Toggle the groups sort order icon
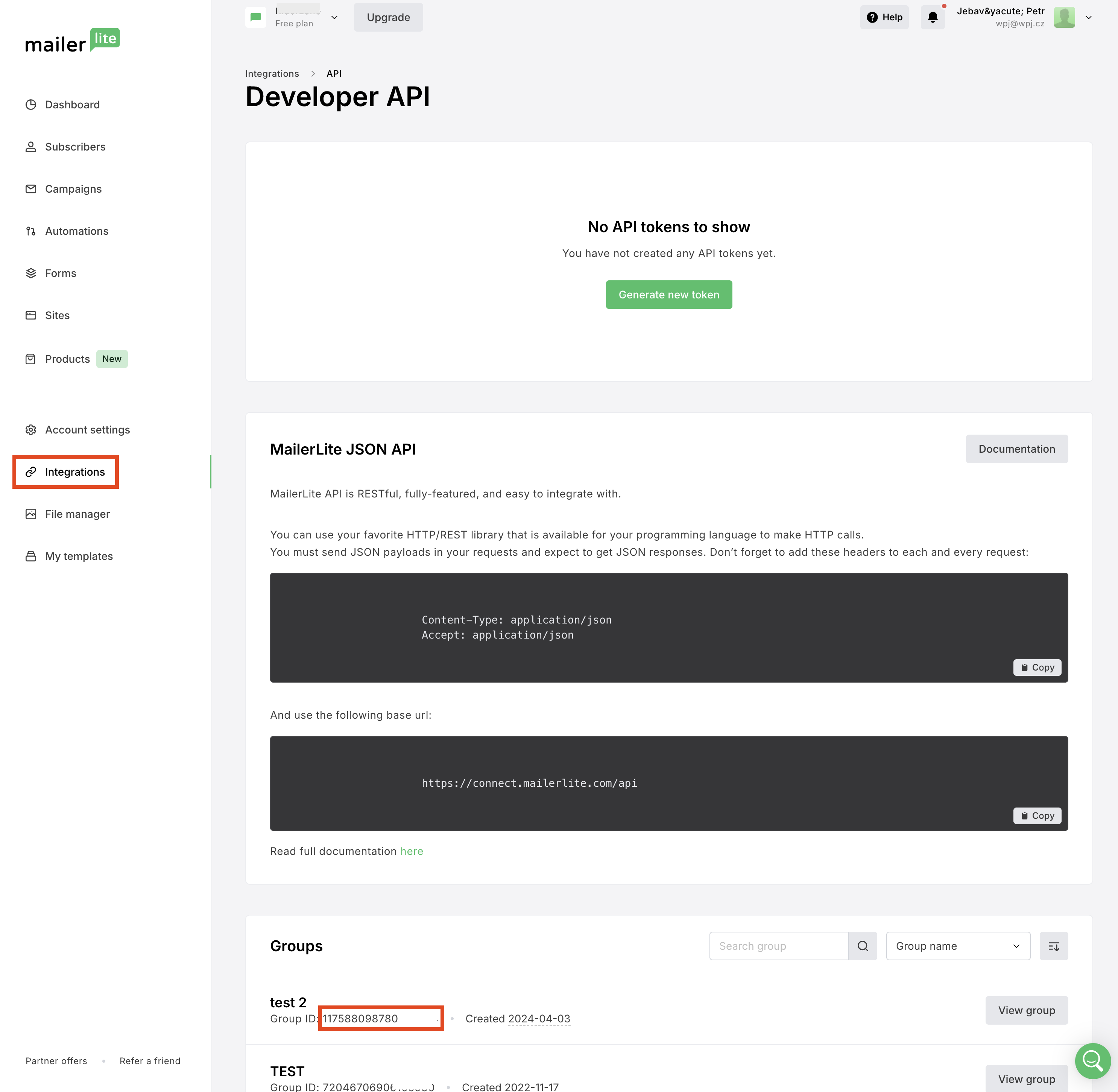The width and height of the screenshot is (1118, 1092). 1054,946
